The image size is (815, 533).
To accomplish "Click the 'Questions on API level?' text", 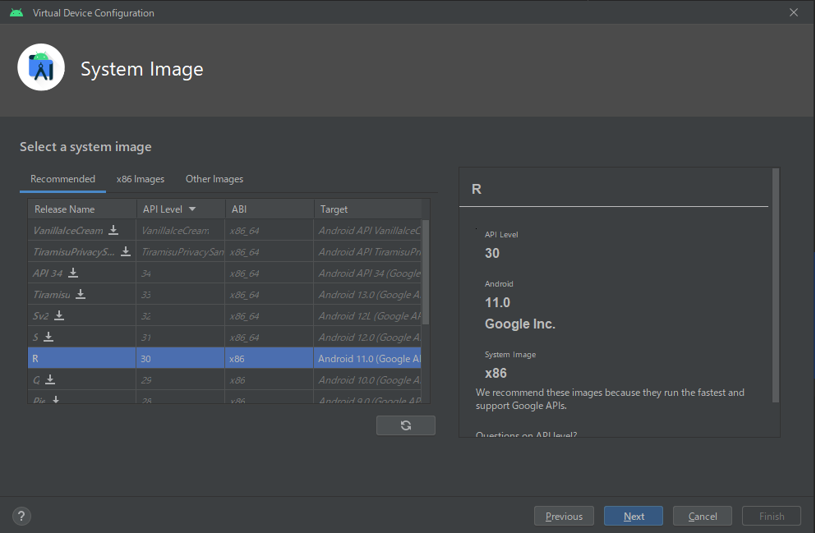I will tap(526, 434).
